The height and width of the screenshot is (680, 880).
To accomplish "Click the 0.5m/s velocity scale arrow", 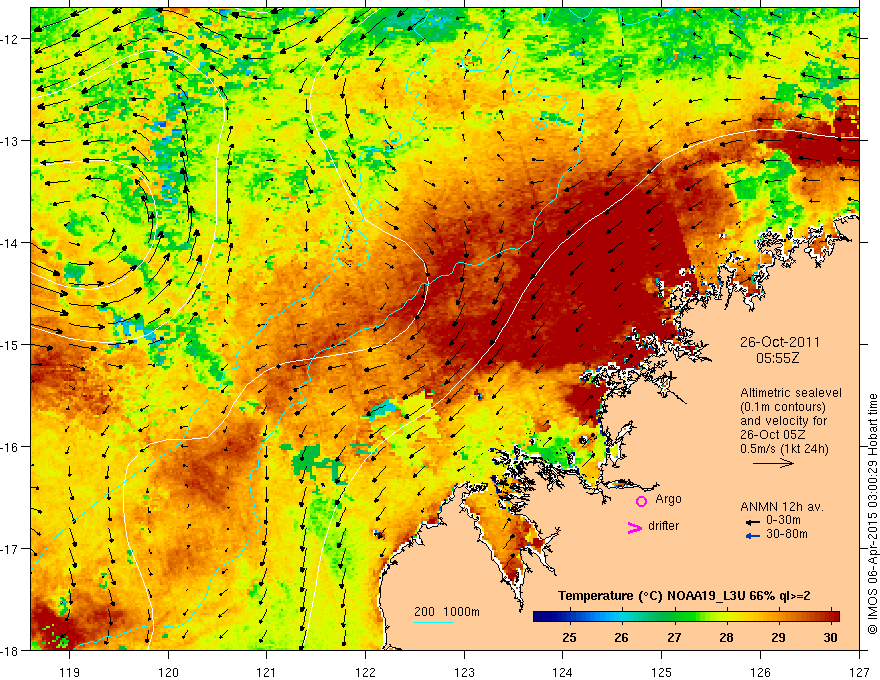I will (773, 463).
